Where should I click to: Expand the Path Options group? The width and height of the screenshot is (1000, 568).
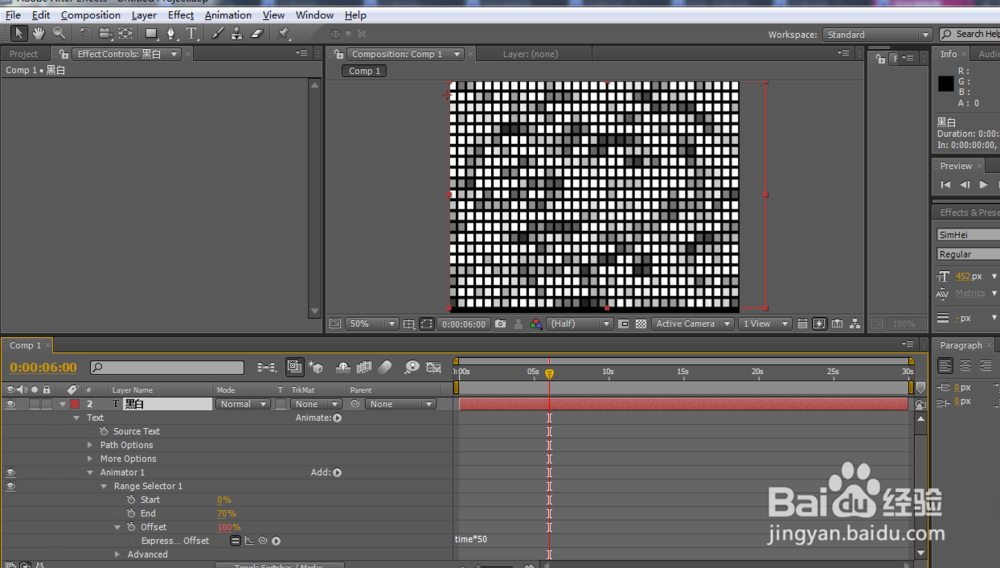[x=90, y=445]
